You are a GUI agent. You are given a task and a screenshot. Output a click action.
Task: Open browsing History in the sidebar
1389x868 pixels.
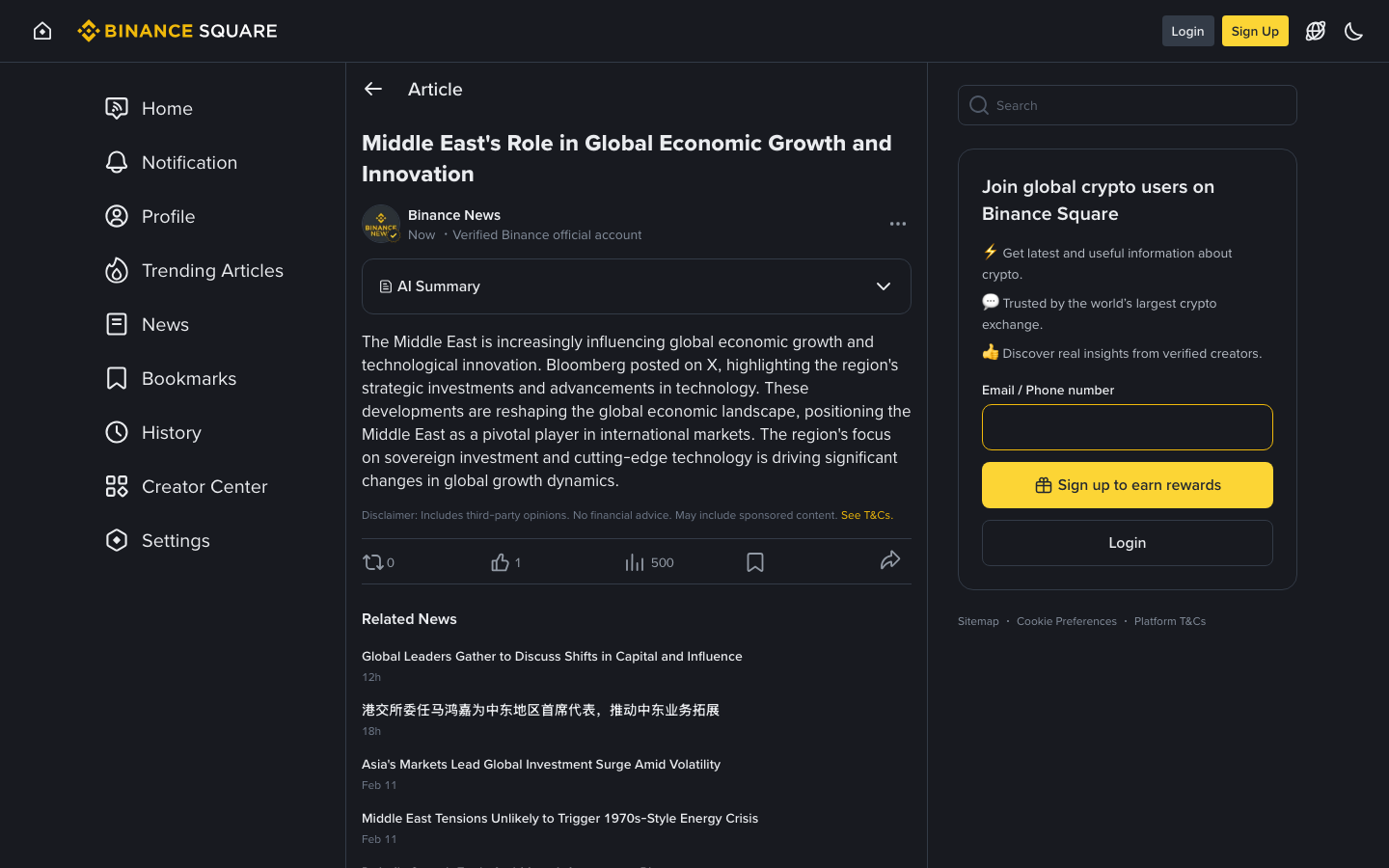pyautogui.click(x=171, y=432)
